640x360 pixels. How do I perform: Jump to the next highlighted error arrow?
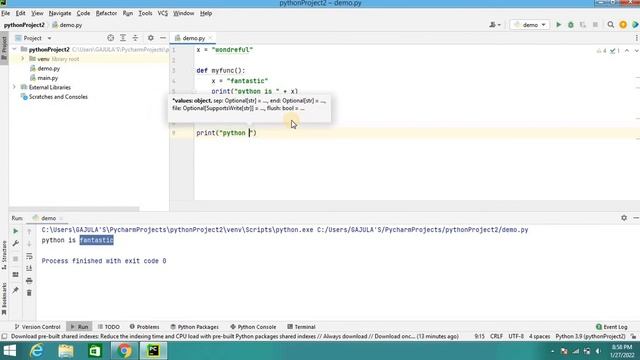[636, 51]
